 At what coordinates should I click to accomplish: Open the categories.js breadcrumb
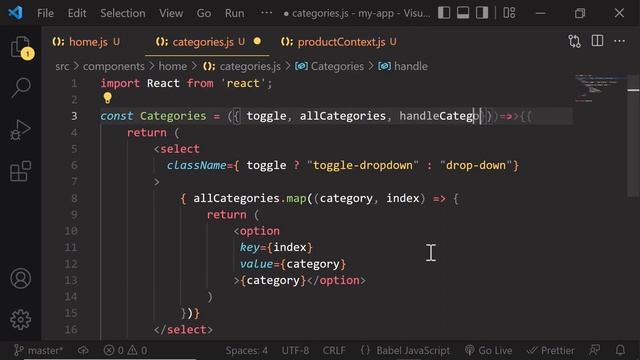click(x=242, y=66)
